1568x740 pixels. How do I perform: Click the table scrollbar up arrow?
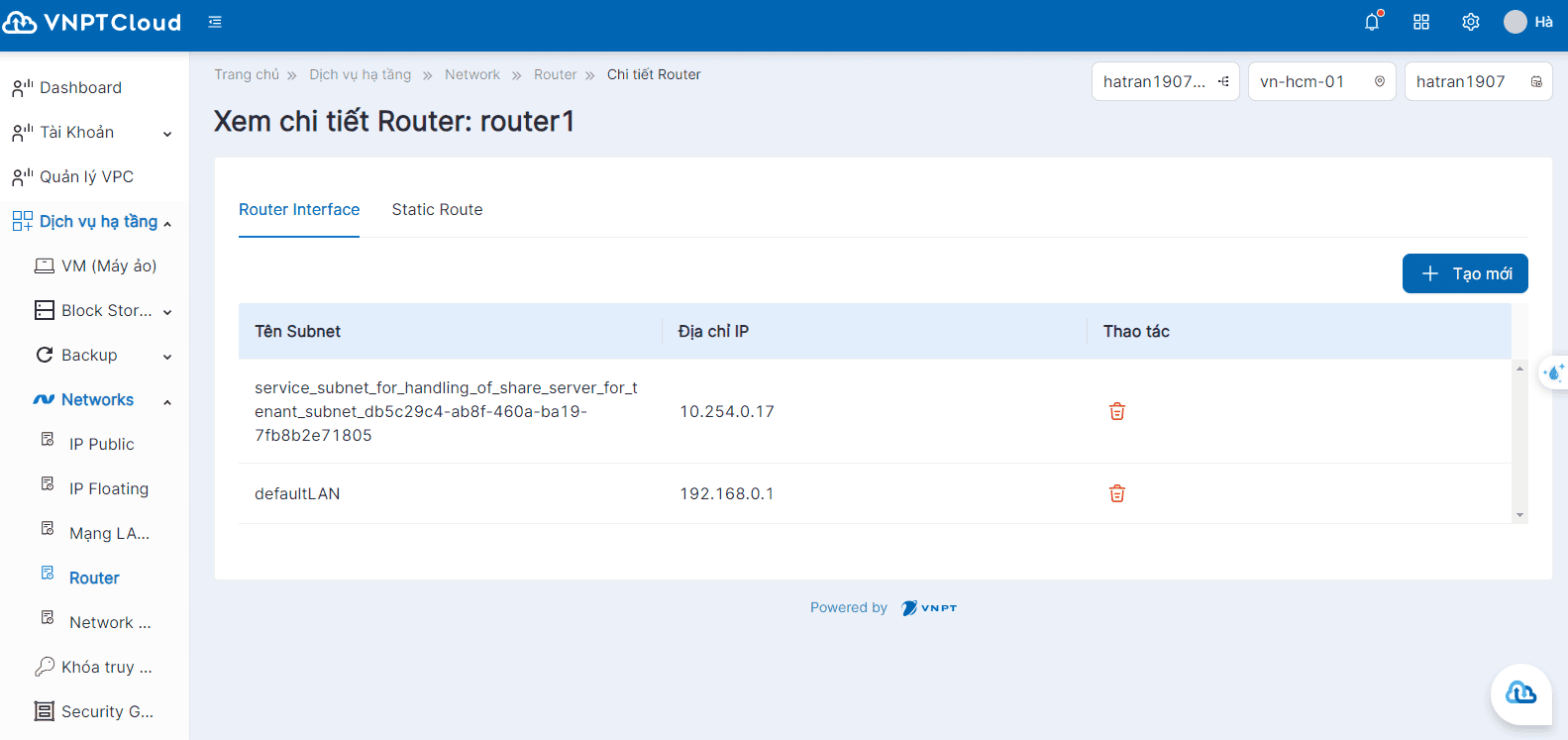(1519, 369)
